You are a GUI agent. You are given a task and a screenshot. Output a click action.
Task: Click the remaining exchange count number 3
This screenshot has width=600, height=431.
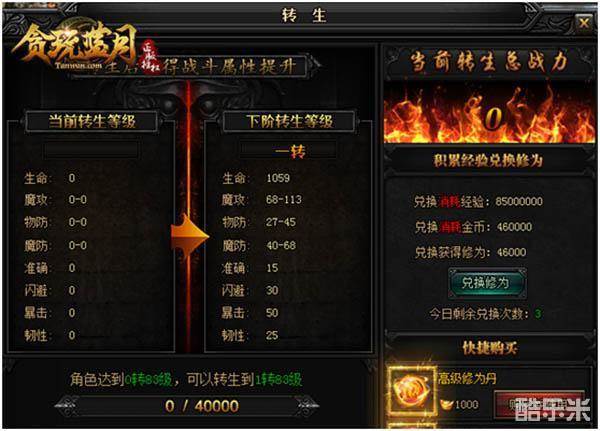[x=538, y=314]
